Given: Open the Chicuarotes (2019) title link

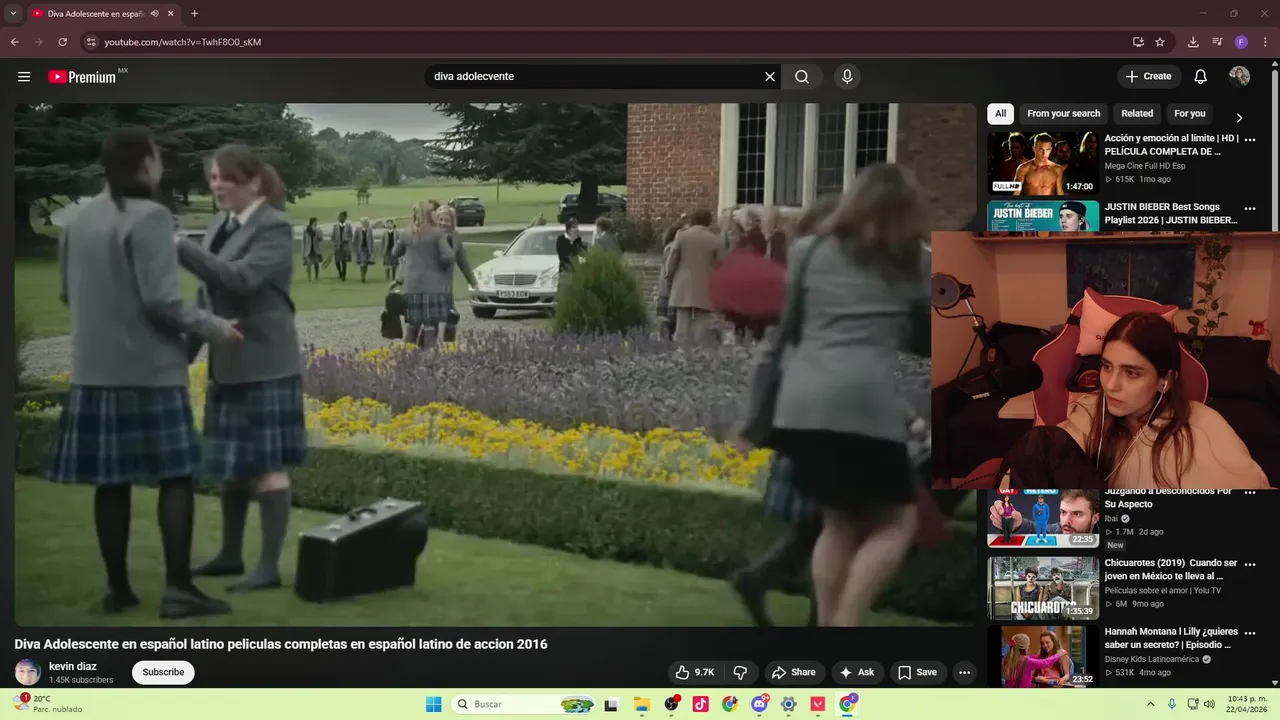Looking at the screenshot, I should pos(1171,570).
